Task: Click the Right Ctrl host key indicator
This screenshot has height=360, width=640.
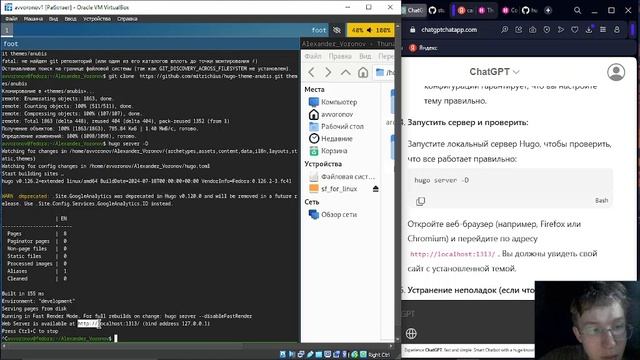Action: tap(378, 355)
